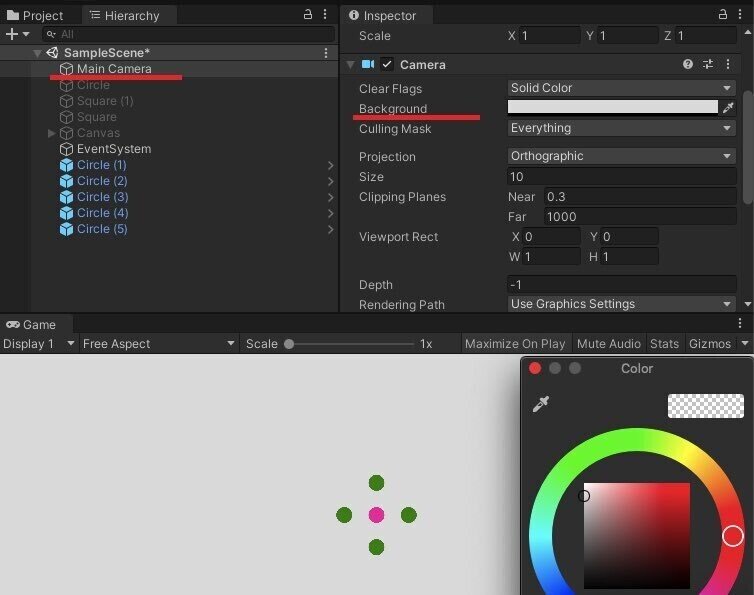Image resolution: width=754 pixels, height=595 pixels.
Task: Collapse the SampleScene hierarchy
Action: pos(37,53)
